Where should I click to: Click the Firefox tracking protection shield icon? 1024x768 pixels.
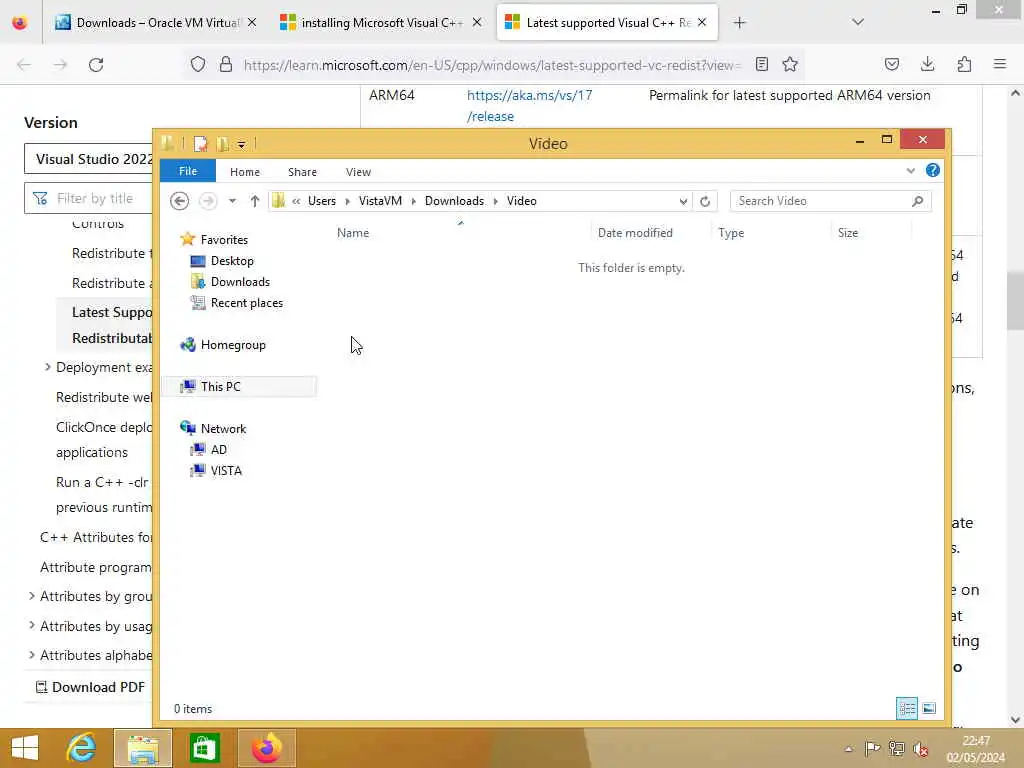[198, 64]
